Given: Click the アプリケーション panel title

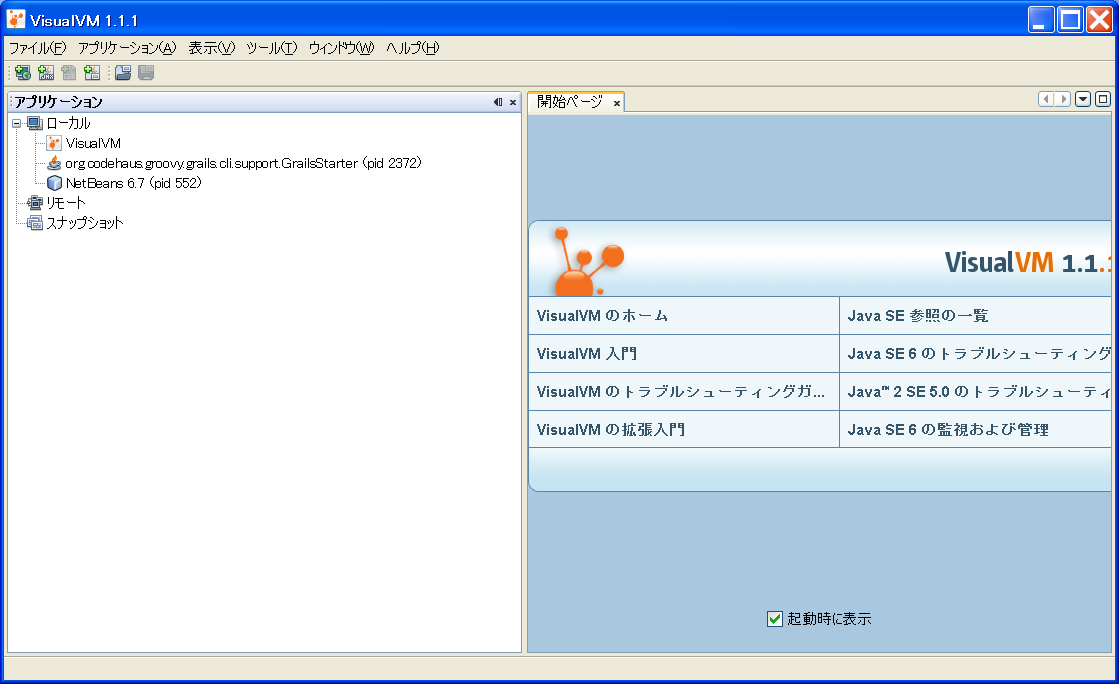Looking at the screenshot, I should point(59,102).
